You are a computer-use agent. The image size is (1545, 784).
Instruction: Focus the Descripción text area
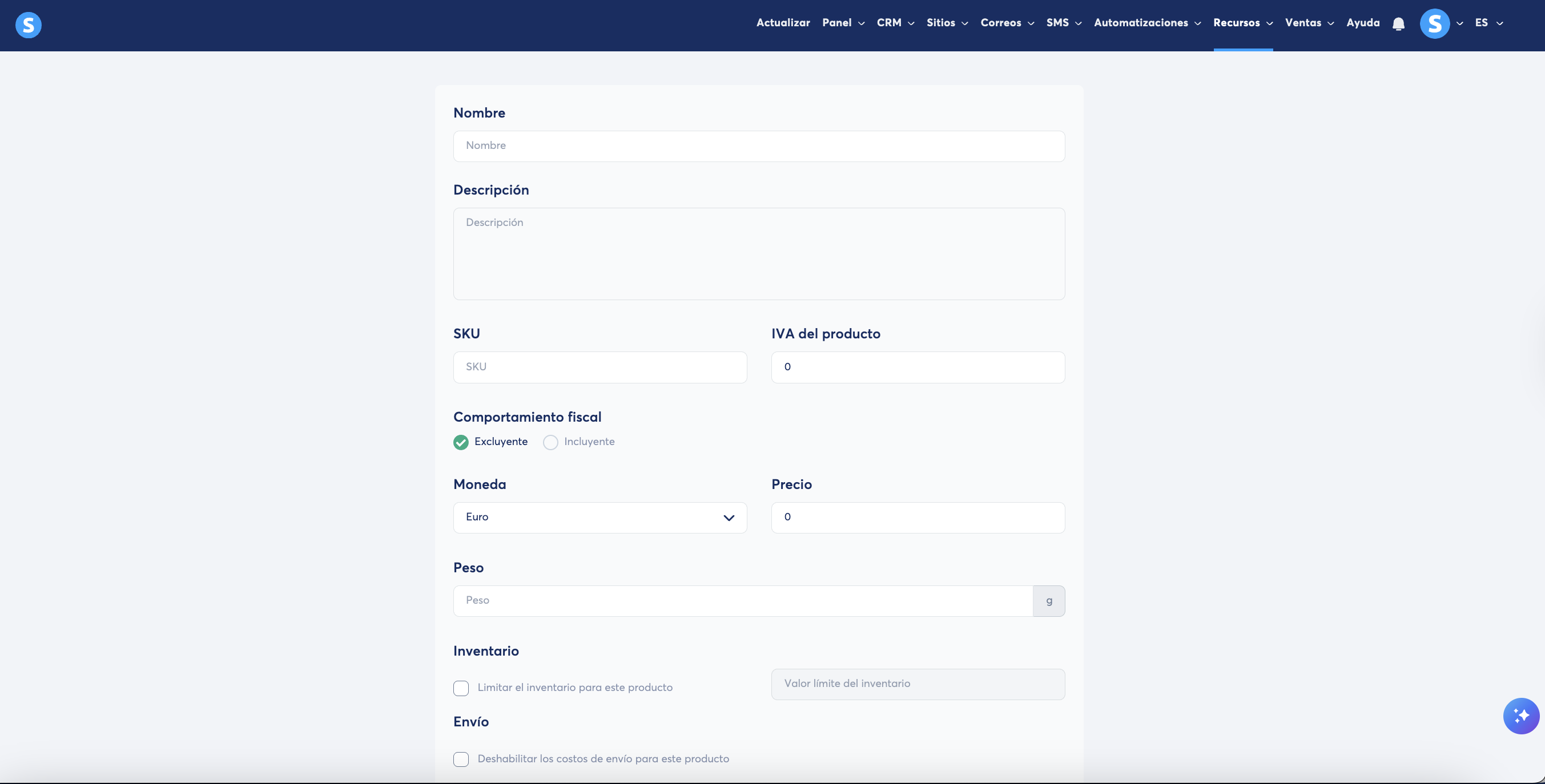[759, 253]
